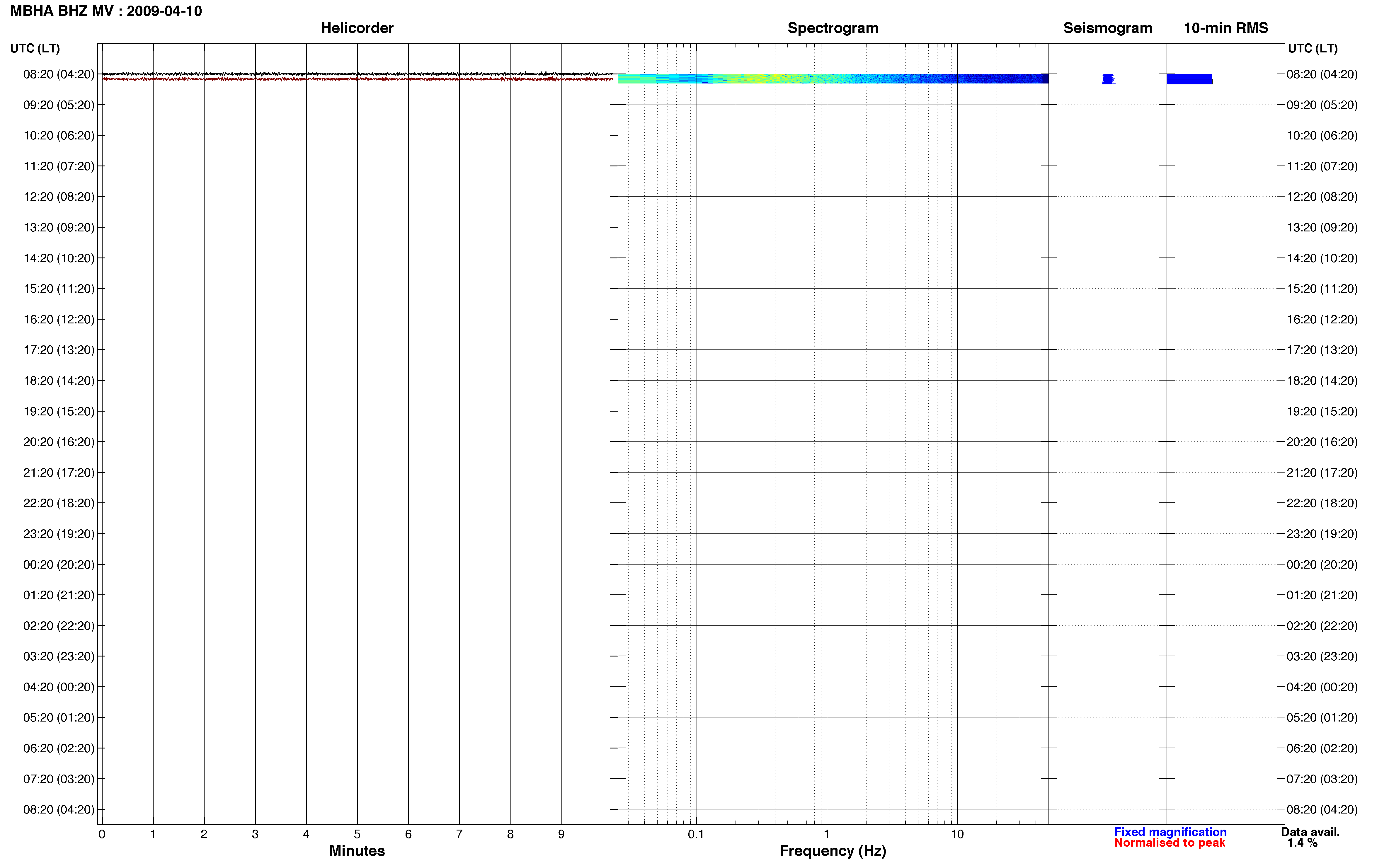
Task: Click the left '15:20 (11:20)' time label
Action: tap(59, 289)
